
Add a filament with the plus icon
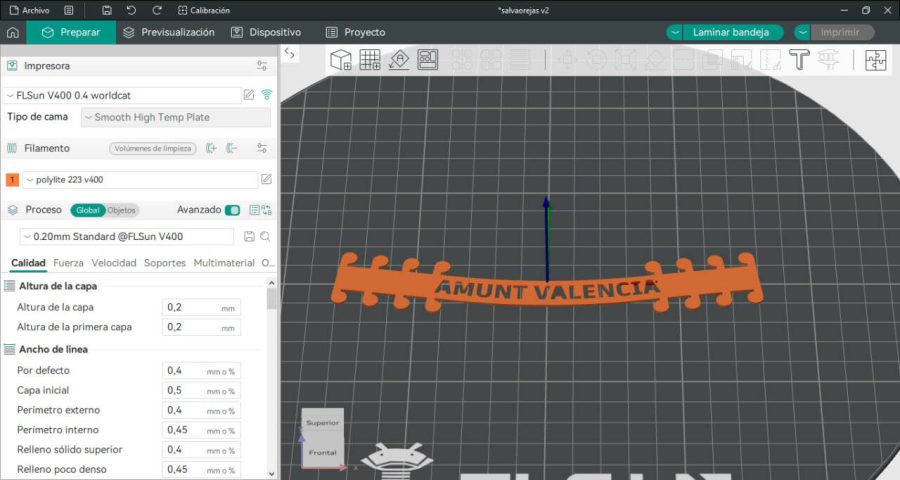coord(211,148)
